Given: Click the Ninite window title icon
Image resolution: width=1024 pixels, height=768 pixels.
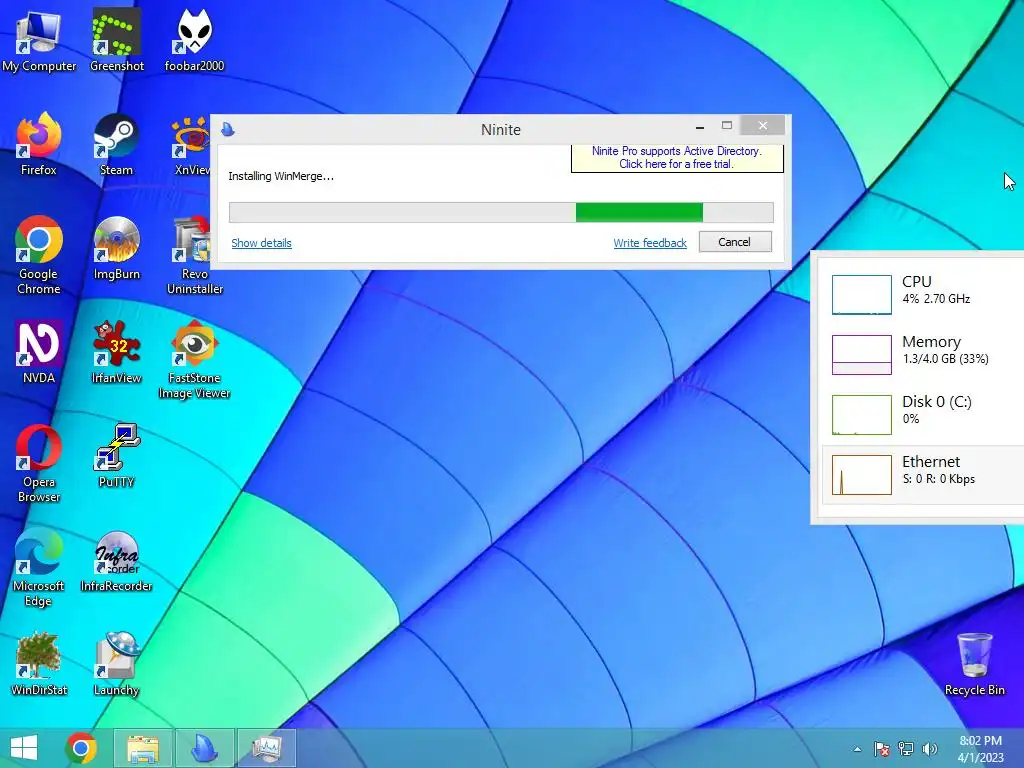Looking at the screenshot, I should 228,129.
